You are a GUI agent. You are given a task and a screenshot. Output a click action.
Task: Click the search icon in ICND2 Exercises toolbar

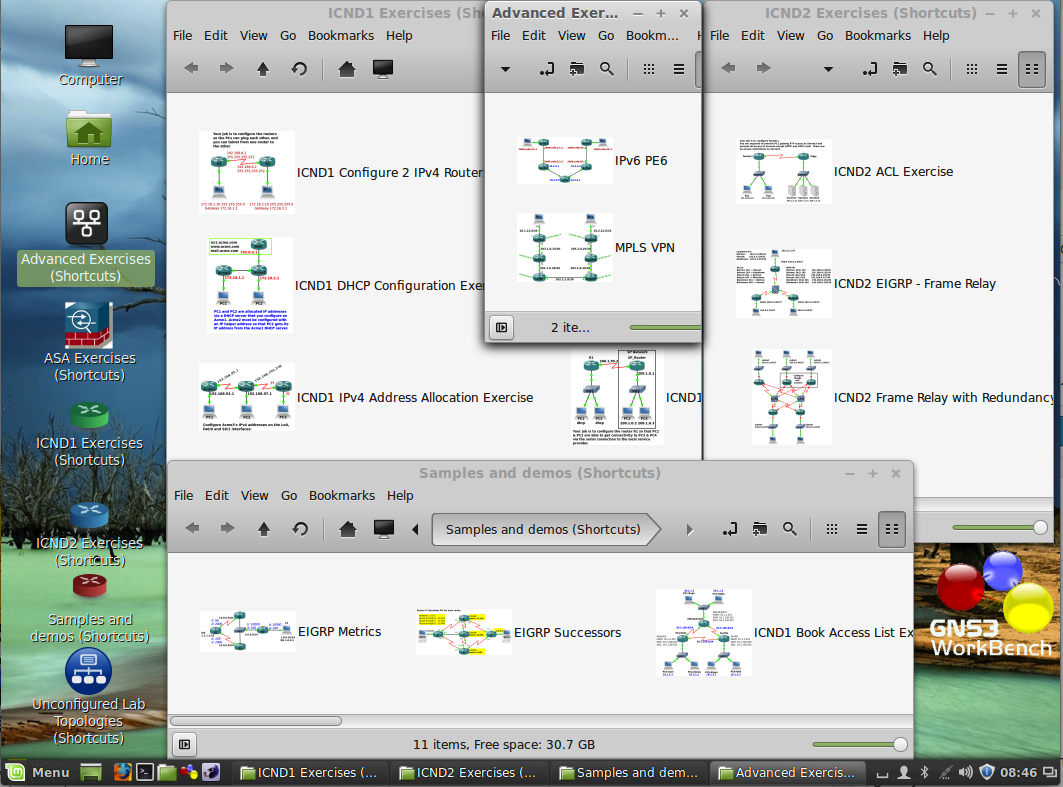point(930,69)
